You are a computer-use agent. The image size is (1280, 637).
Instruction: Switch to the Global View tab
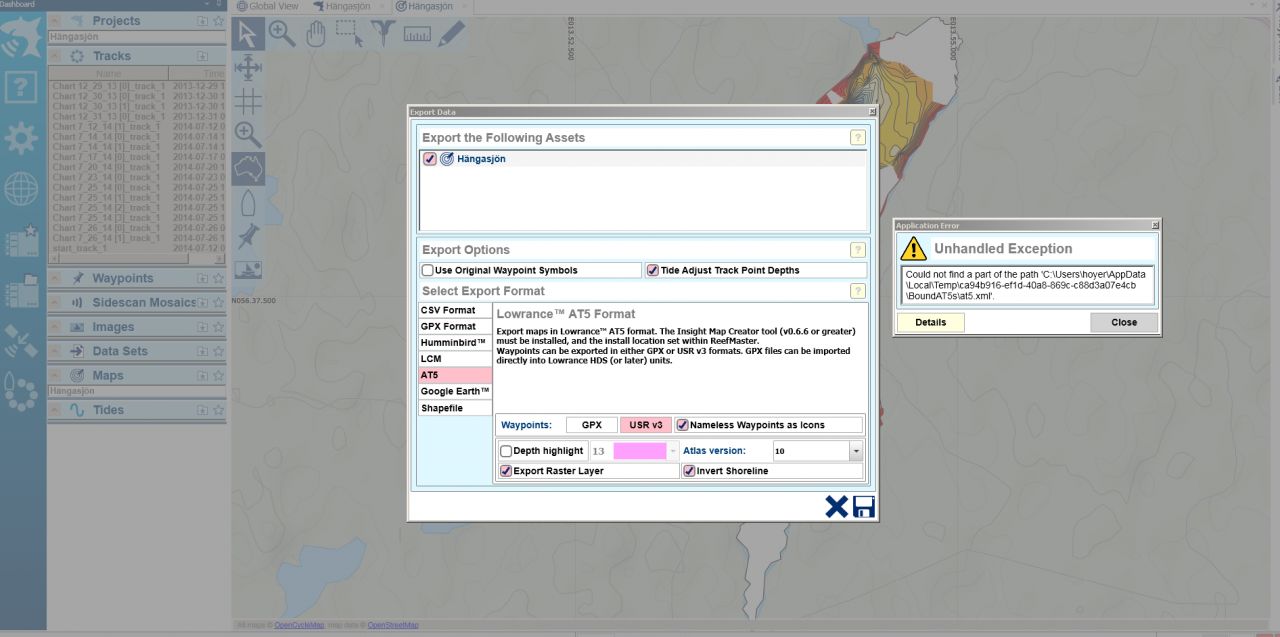(x=266, y=6)
